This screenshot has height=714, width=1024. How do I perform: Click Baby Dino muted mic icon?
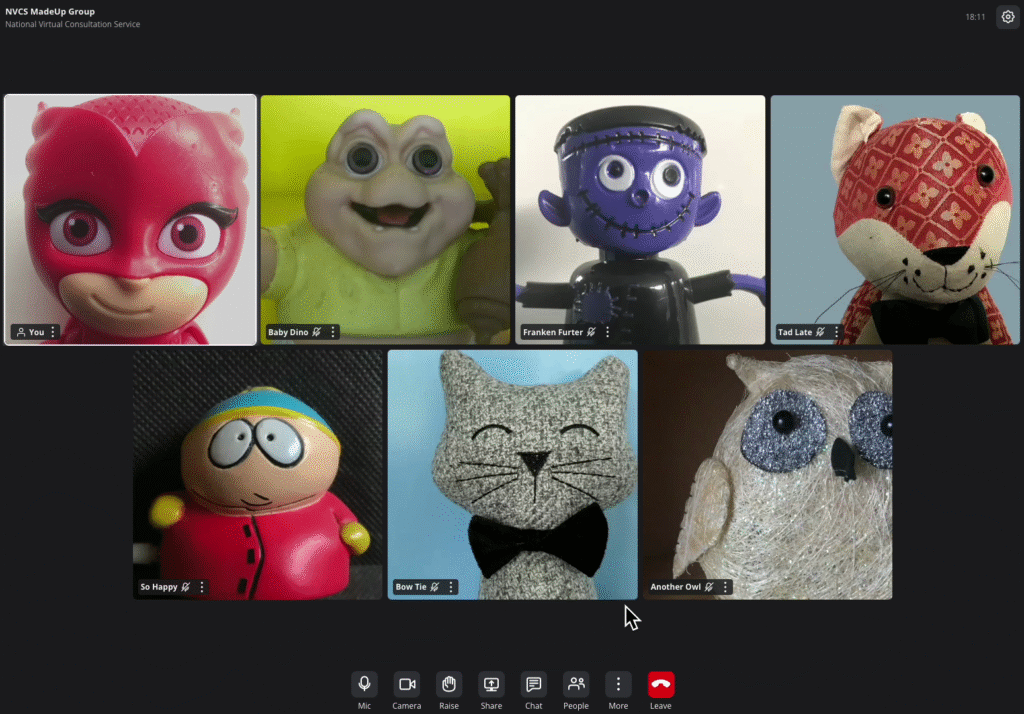click(317, 332)
